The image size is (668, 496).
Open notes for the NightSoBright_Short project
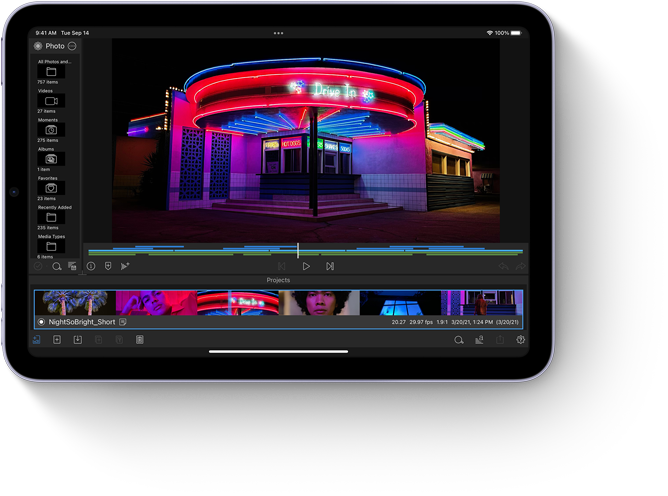123,322
